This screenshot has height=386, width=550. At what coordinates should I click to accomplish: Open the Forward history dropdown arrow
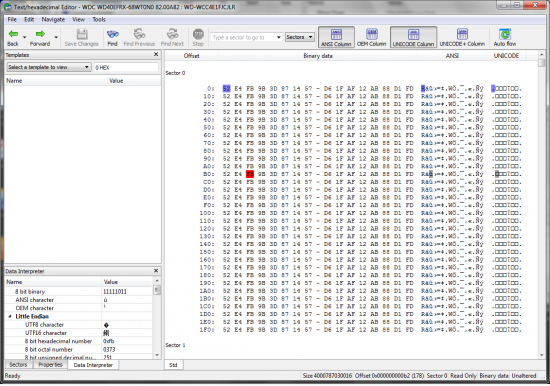56,37
